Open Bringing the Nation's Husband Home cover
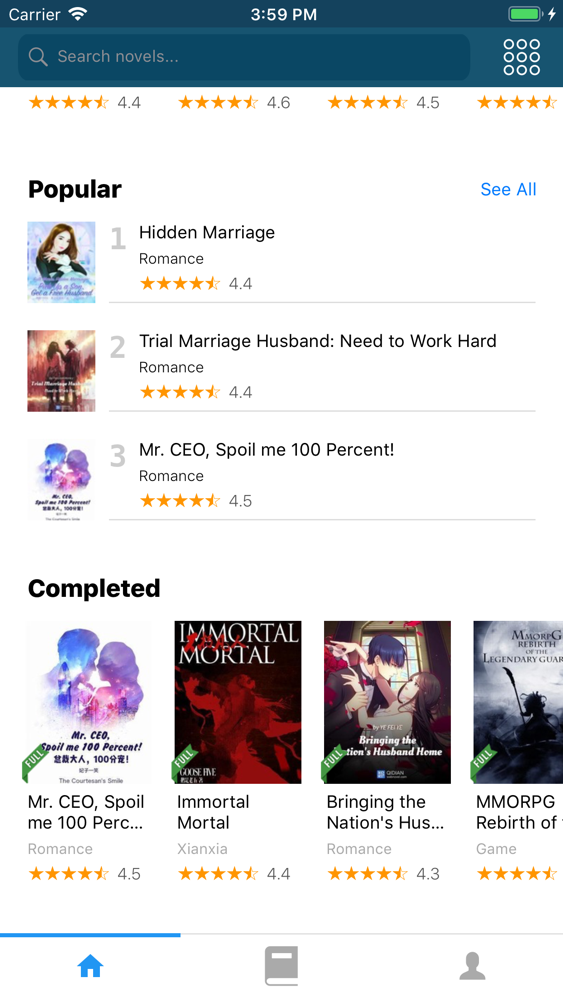Viewport: 563px width, 1000px height. point(387,702)
